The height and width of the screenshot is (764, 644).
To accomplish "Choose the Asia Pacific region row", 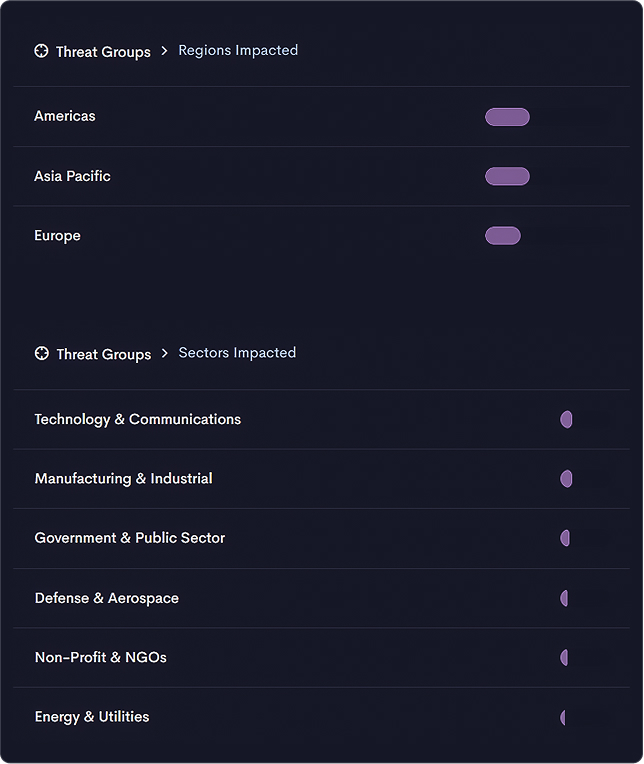I will click(322, 176).
